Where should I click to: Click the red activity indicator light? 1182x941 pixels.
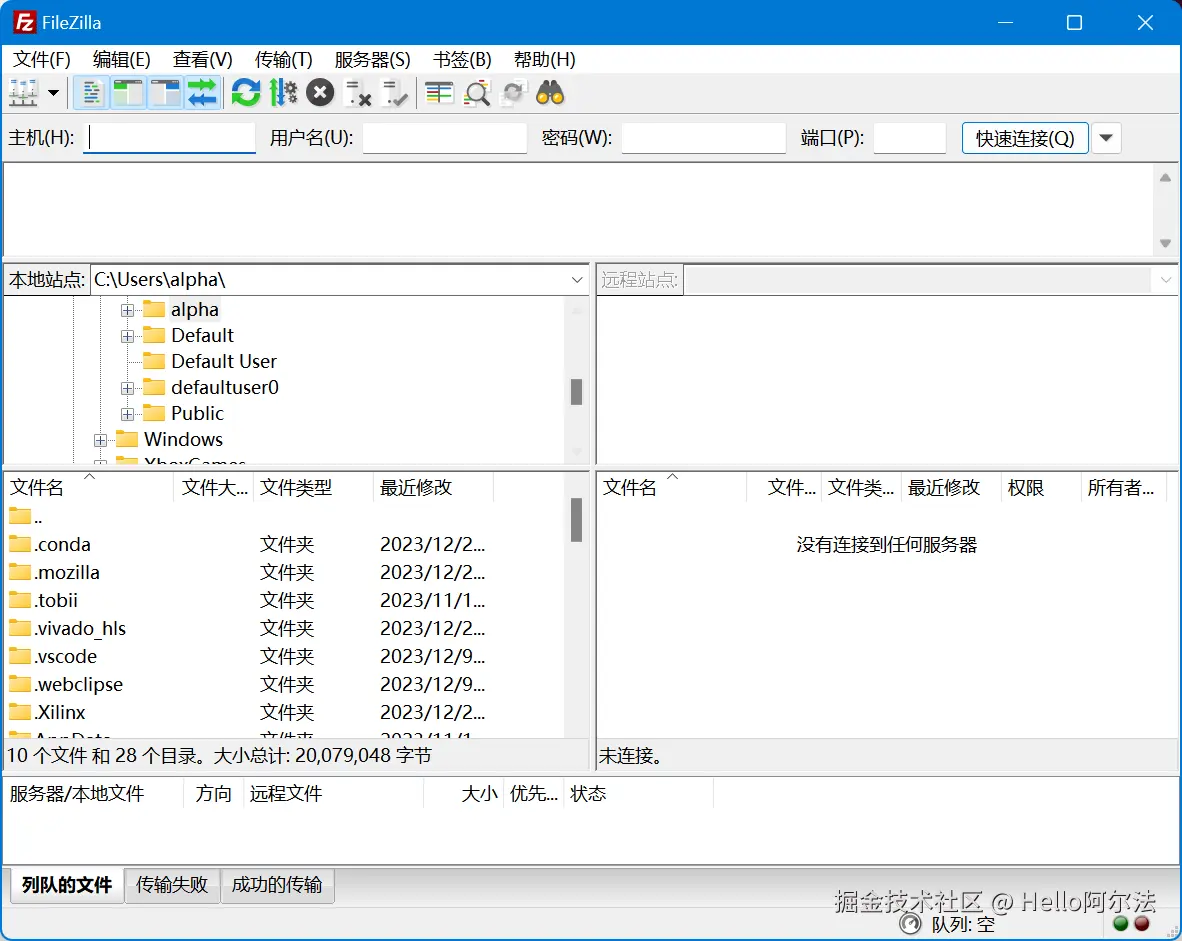(x=1141, y=923)
